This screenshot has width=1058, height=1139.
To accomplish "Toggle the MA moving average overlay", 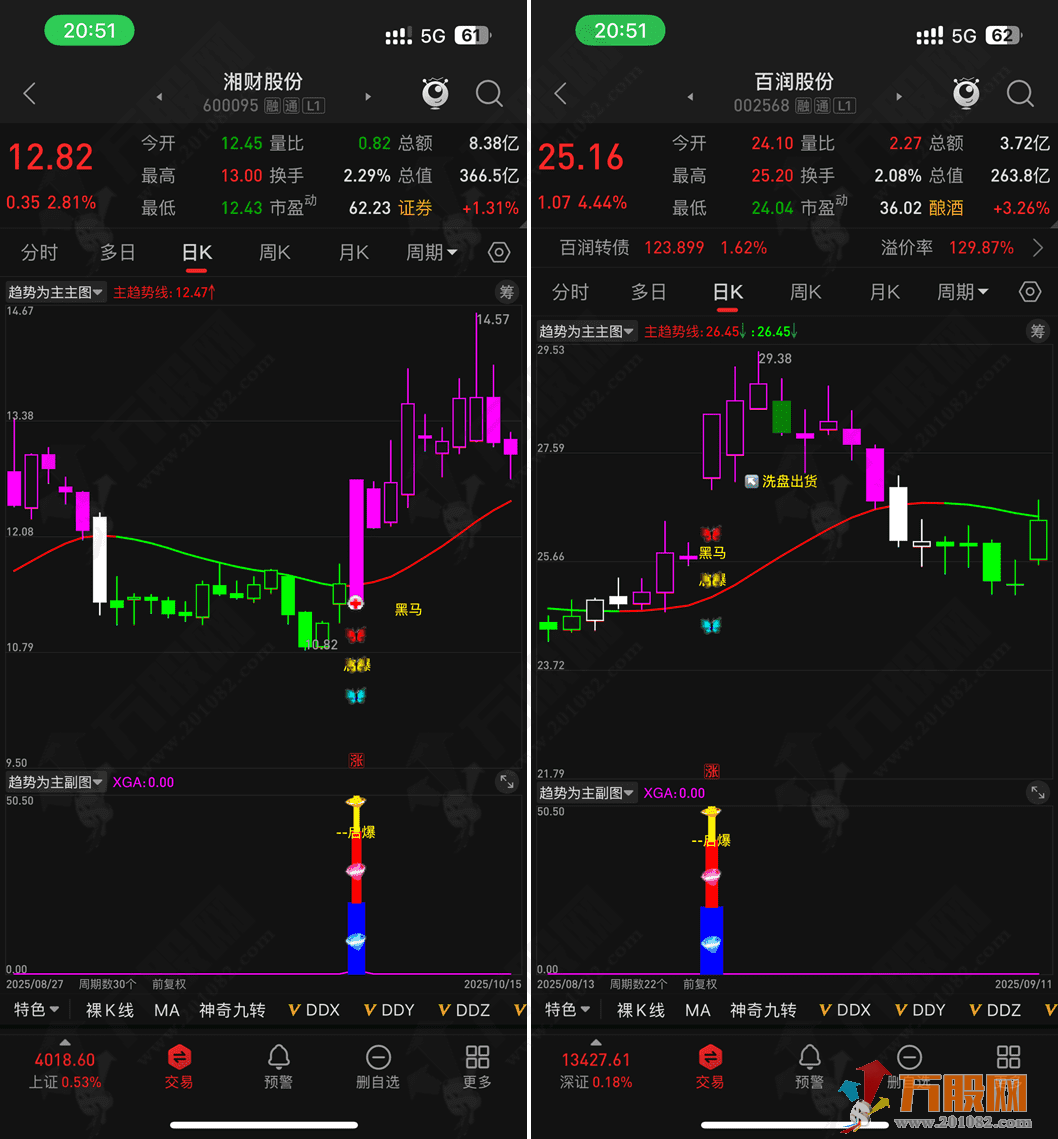I will point(167,1010).
